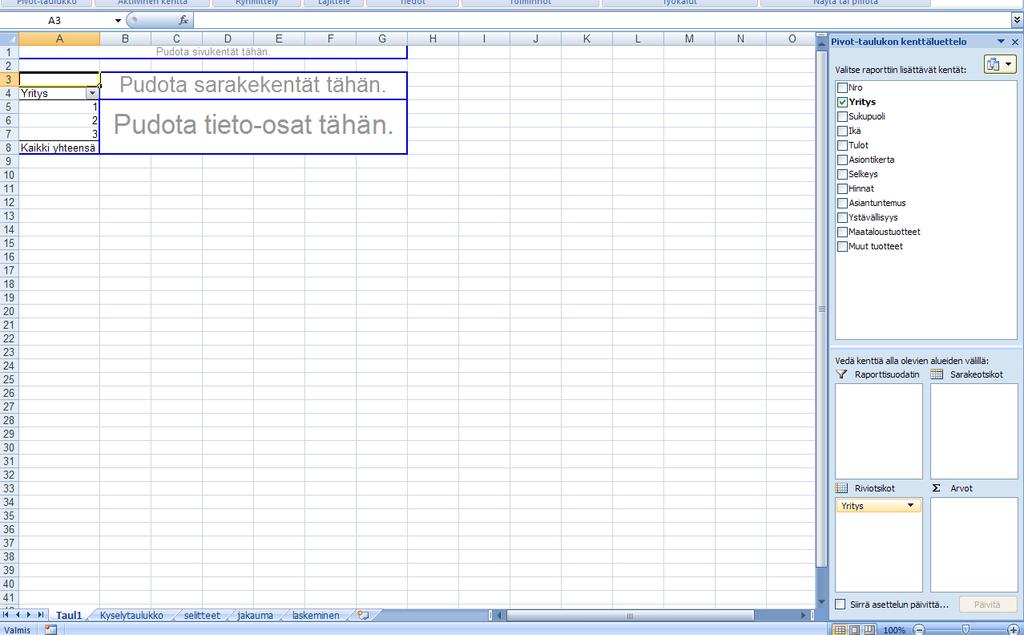Click the Name Box showing A3
The width and height of the screenshot is (1024, 635).
[55, 21]
